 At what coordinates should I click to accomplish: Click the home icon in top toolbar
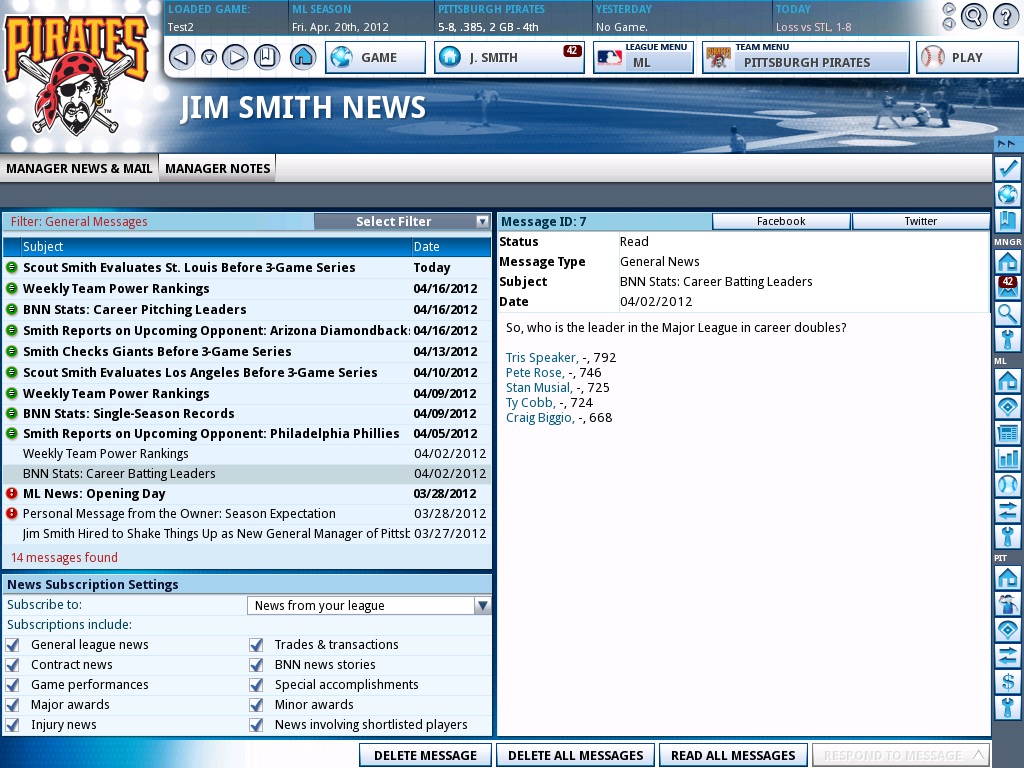click(x=303, y=57)
